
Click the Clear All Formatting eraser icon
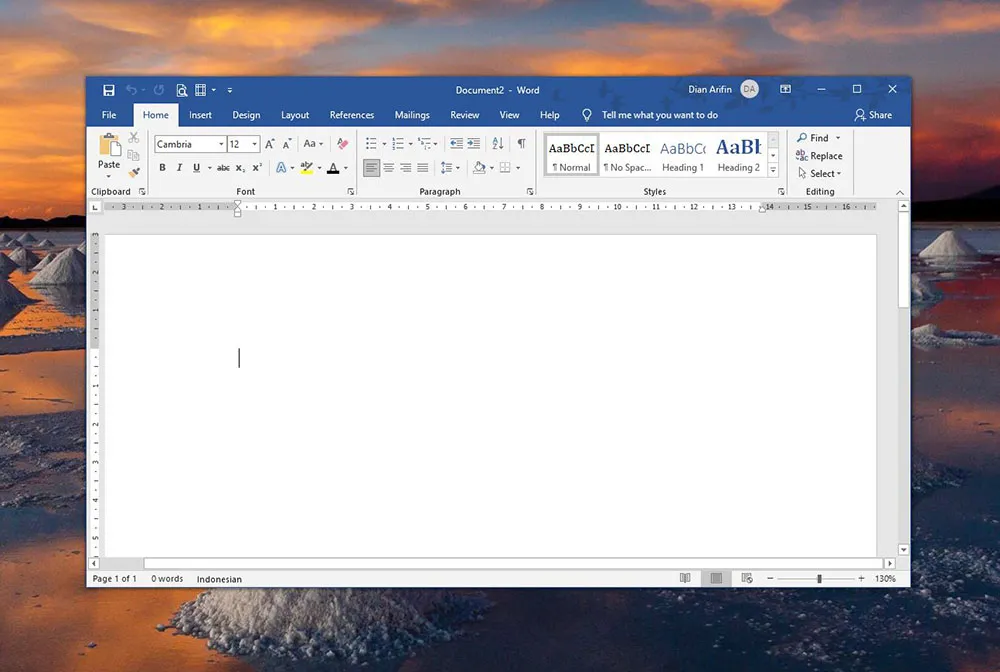coord(342,144)
